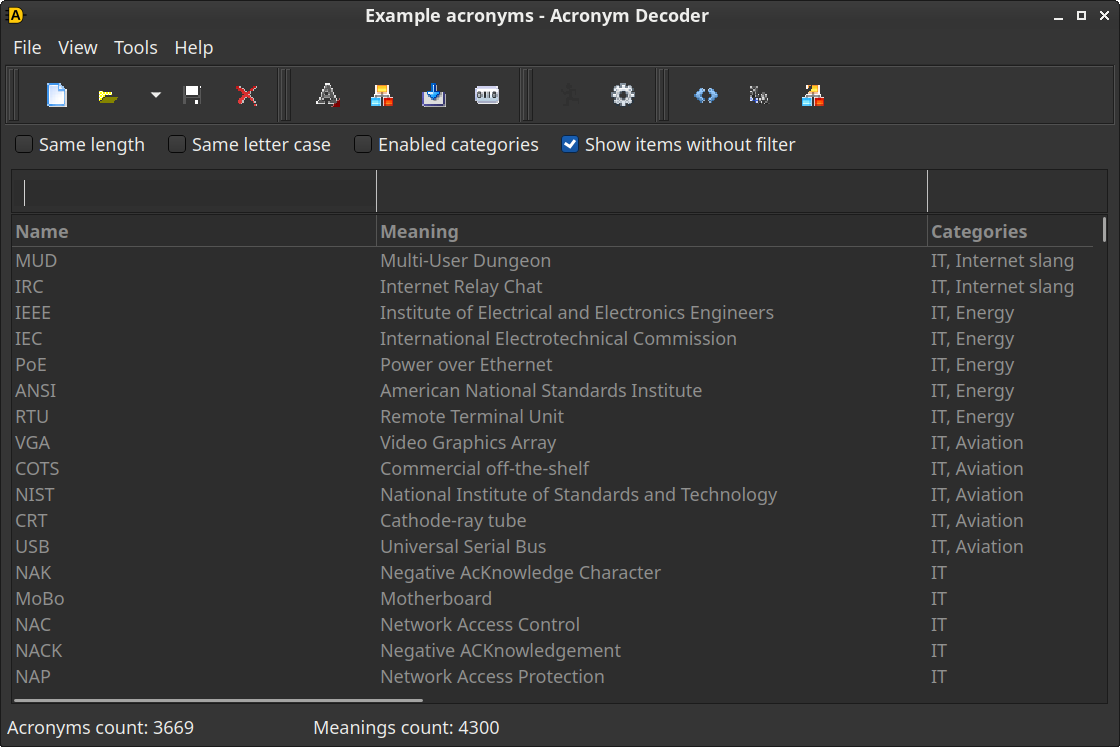Open the settings gear icon
The width and height of the screenshot is (1120, 747).
coord(622,95)
